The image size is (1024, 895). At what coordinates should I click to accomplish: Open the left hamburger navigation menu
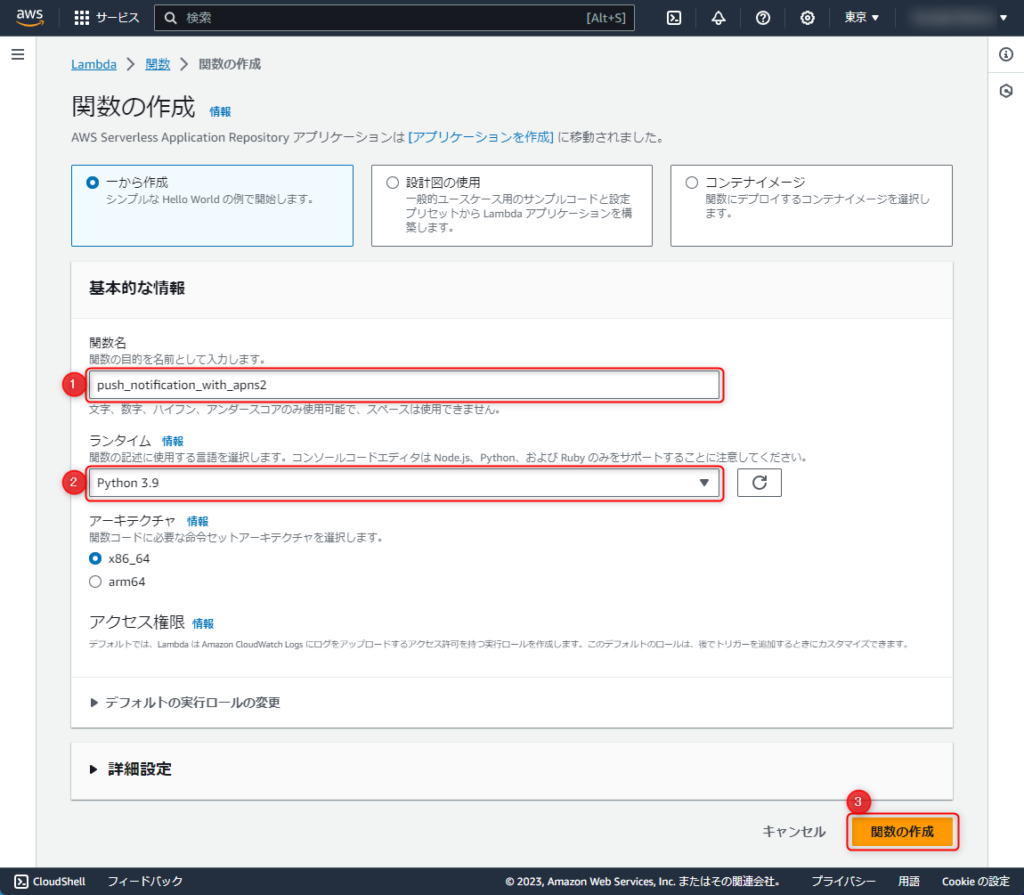(x=18, y=54)
